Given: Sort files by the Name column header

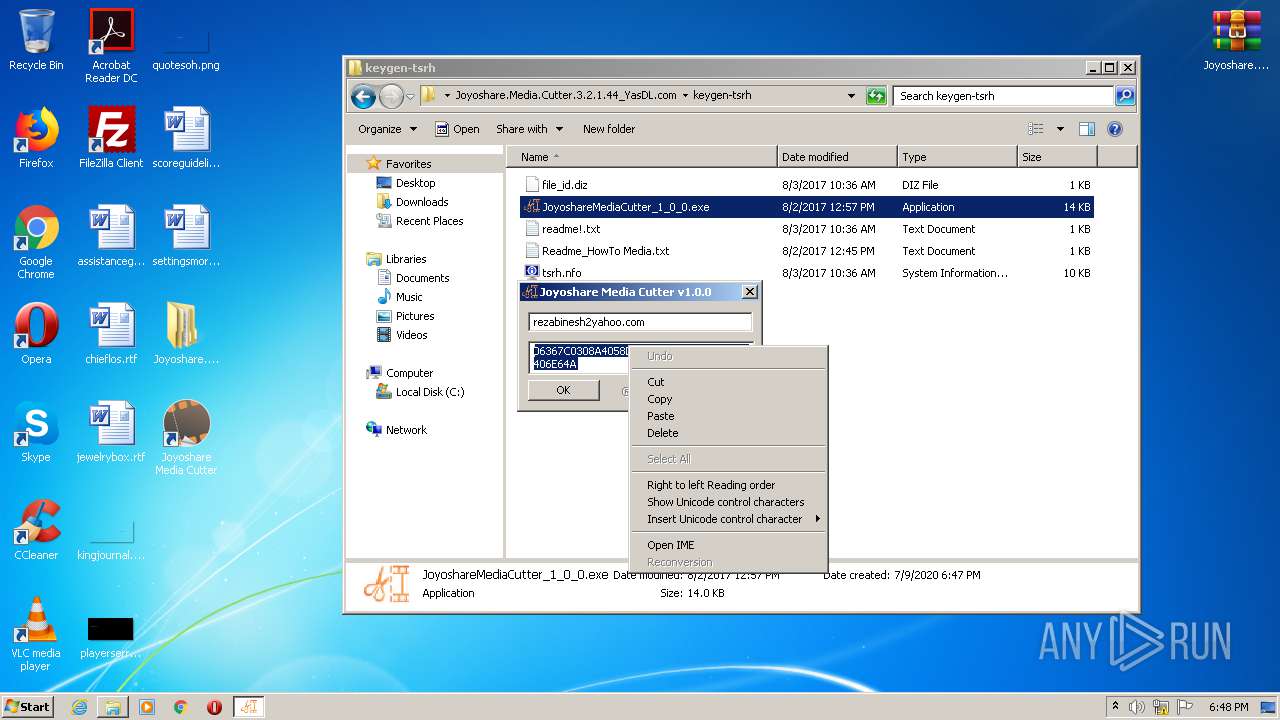Looking at the screenshot, I should click(641, 157).
